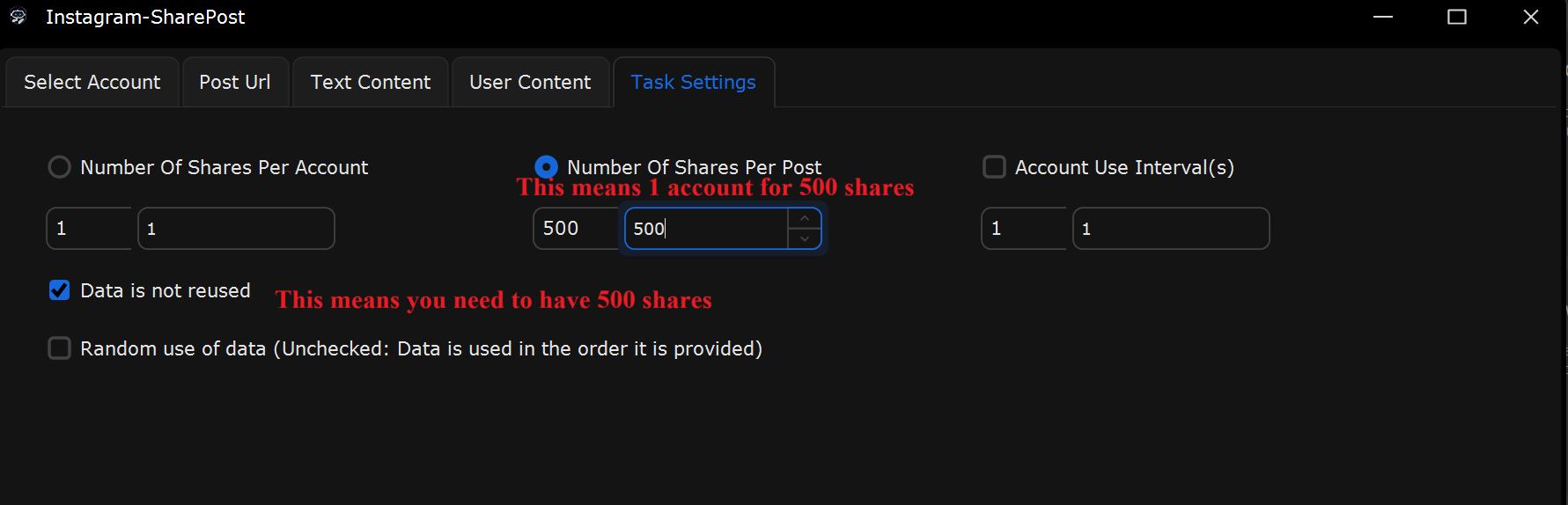Decrease shares per post using the down stepper arrow
Screen dimensions: 1568x505
point(805,238)
